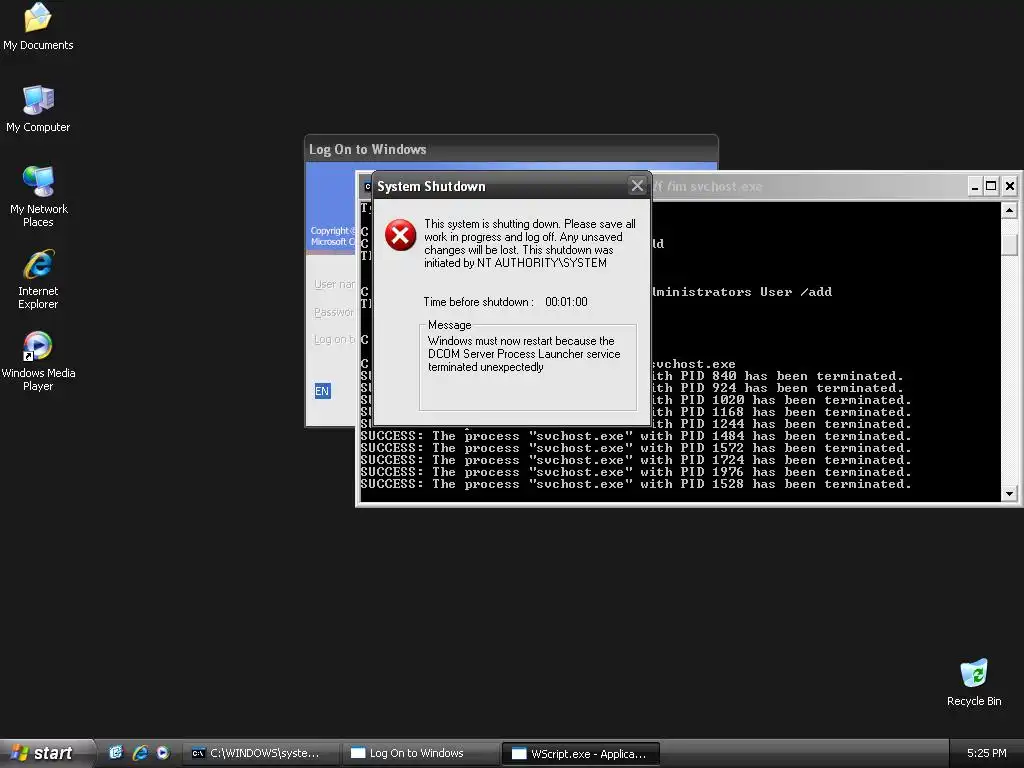Switch to C:\WINDOWS\syste... taskbar button
This screenshot has height=768, width=1024.
click(x=261, y=754)
